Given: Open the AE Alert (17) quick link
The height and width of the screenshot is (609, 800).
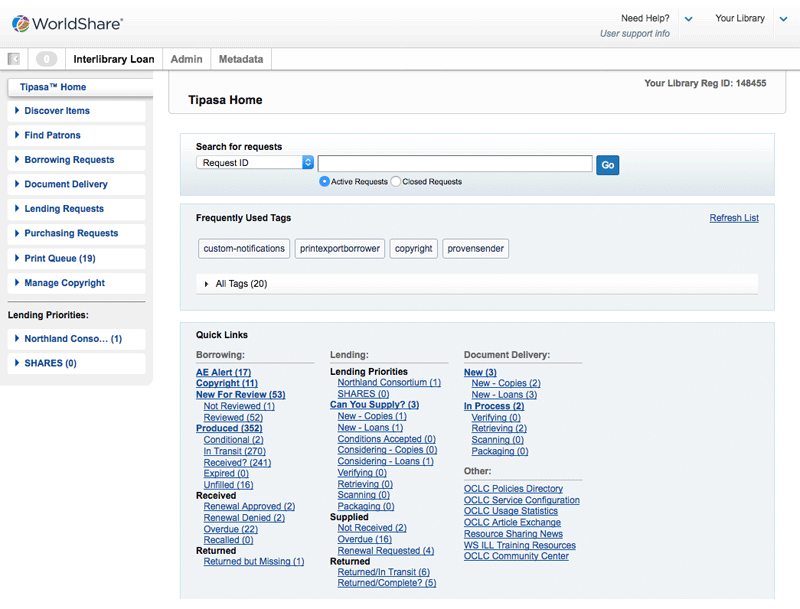Looking at the screenshot, I should click(223, 372).
